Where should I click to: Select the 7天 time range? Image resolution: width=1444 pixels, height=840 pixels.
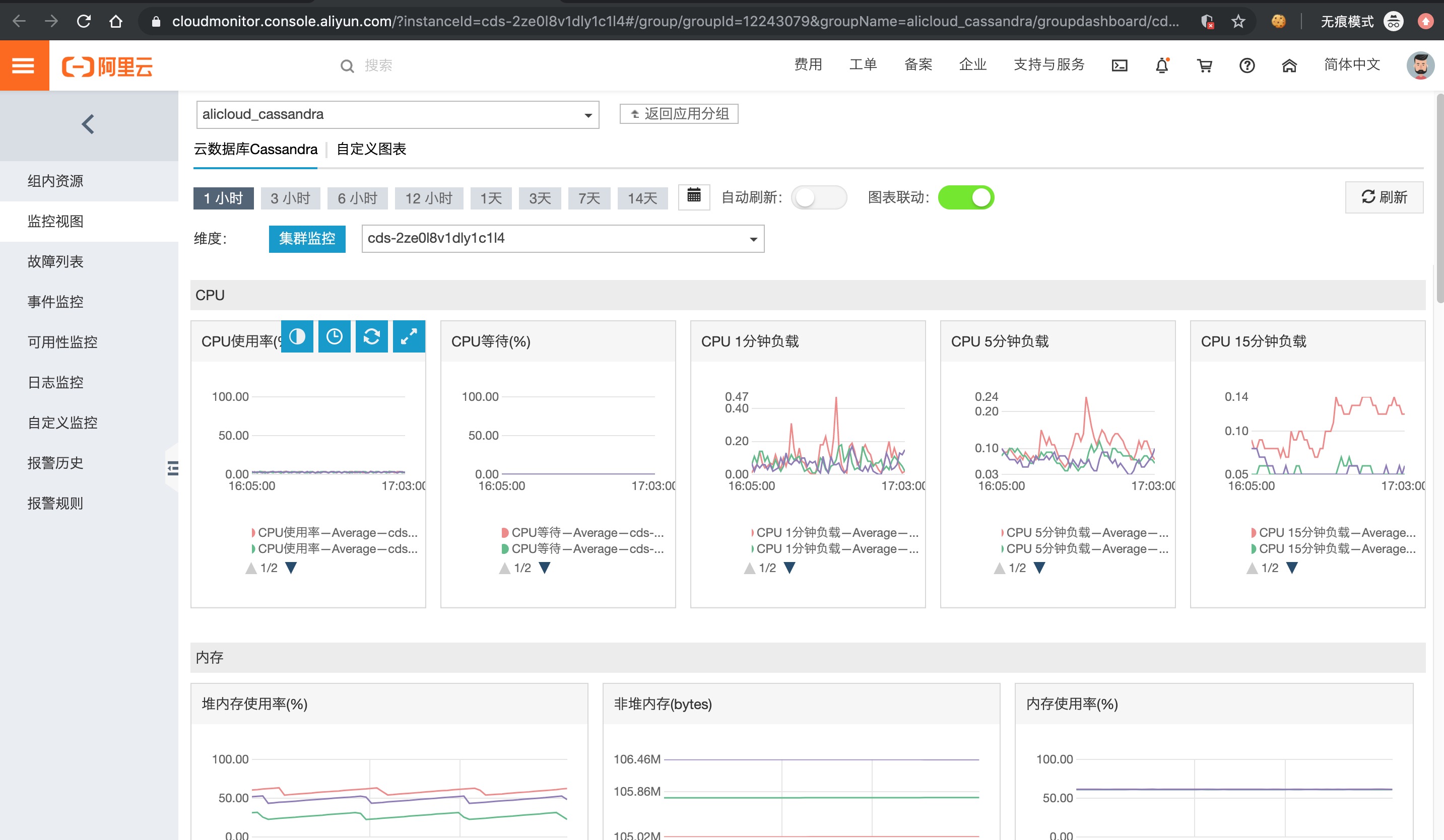point(589,199)
